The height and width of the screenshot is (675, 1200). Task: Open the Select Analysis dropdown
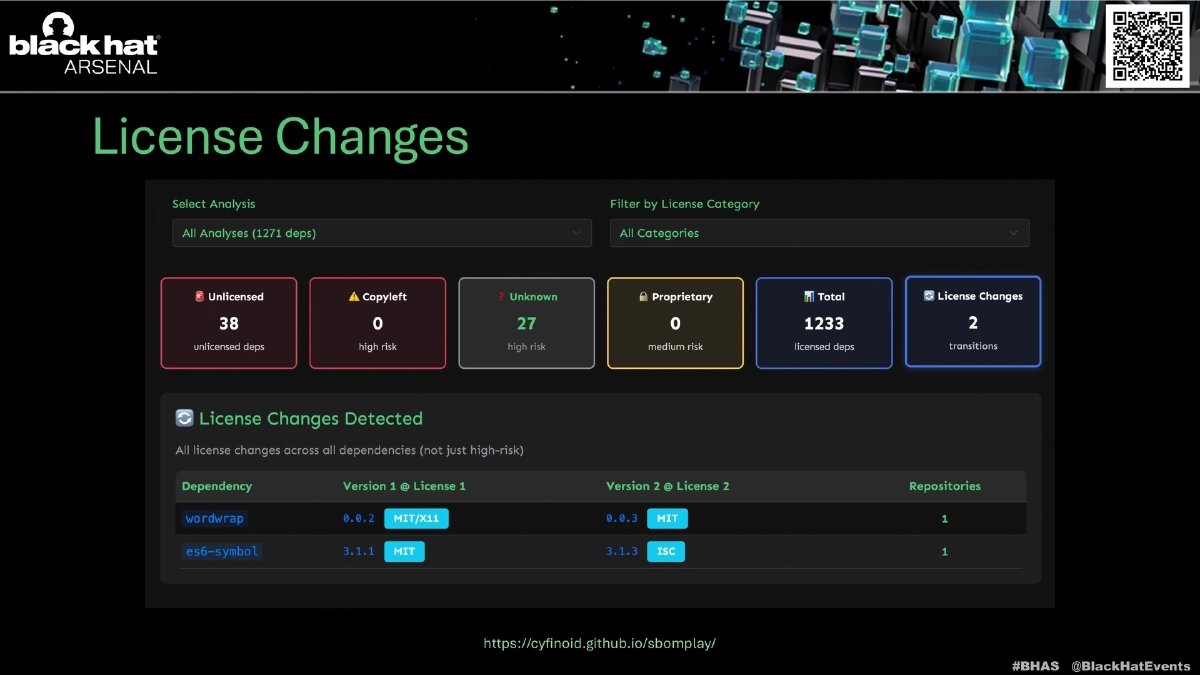click(381, 233)
